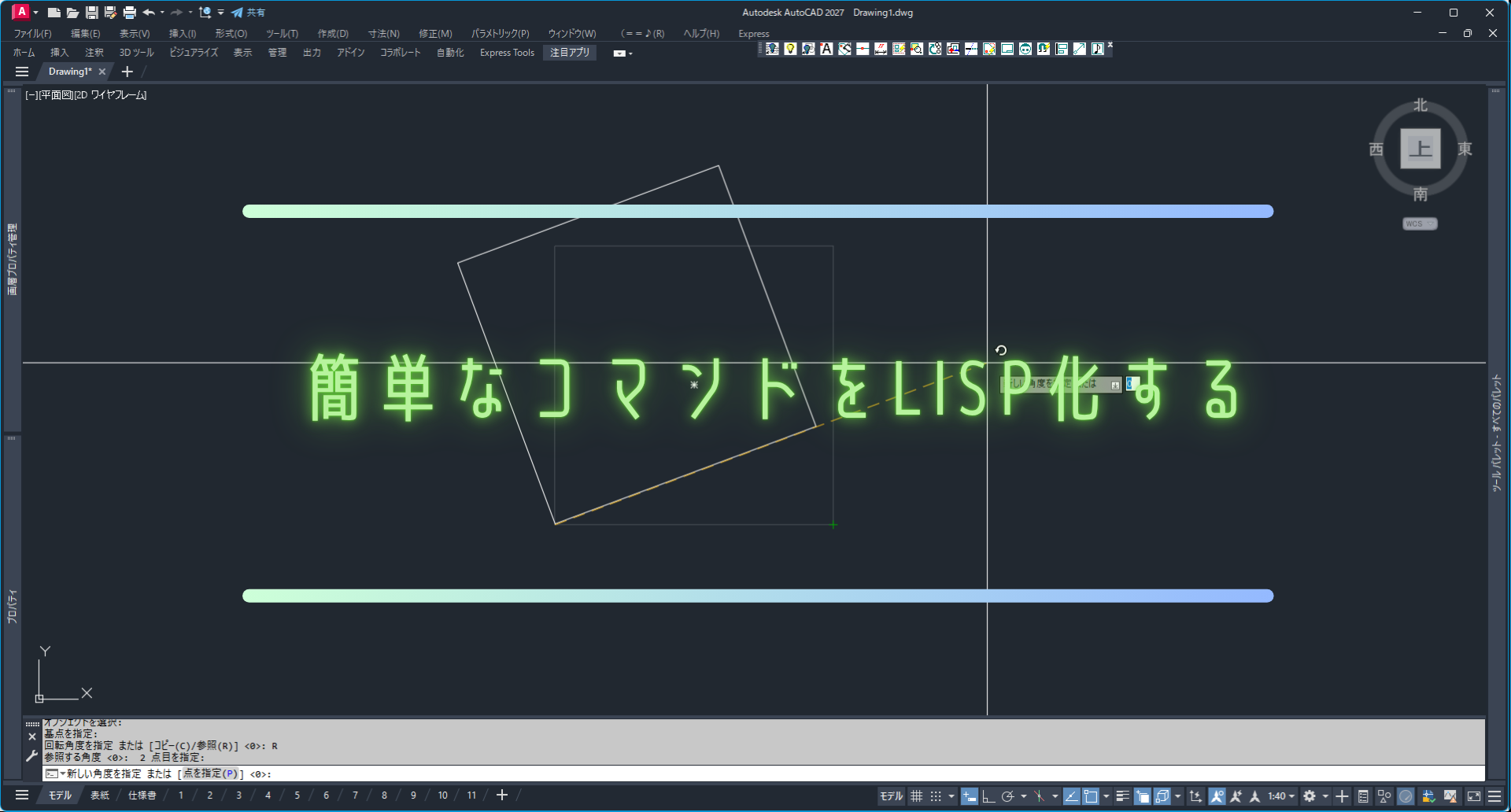This screenshot has height=812, width=1511.
Task: Click the 北 direction on the ViewCube compass
Action: 1420,105
